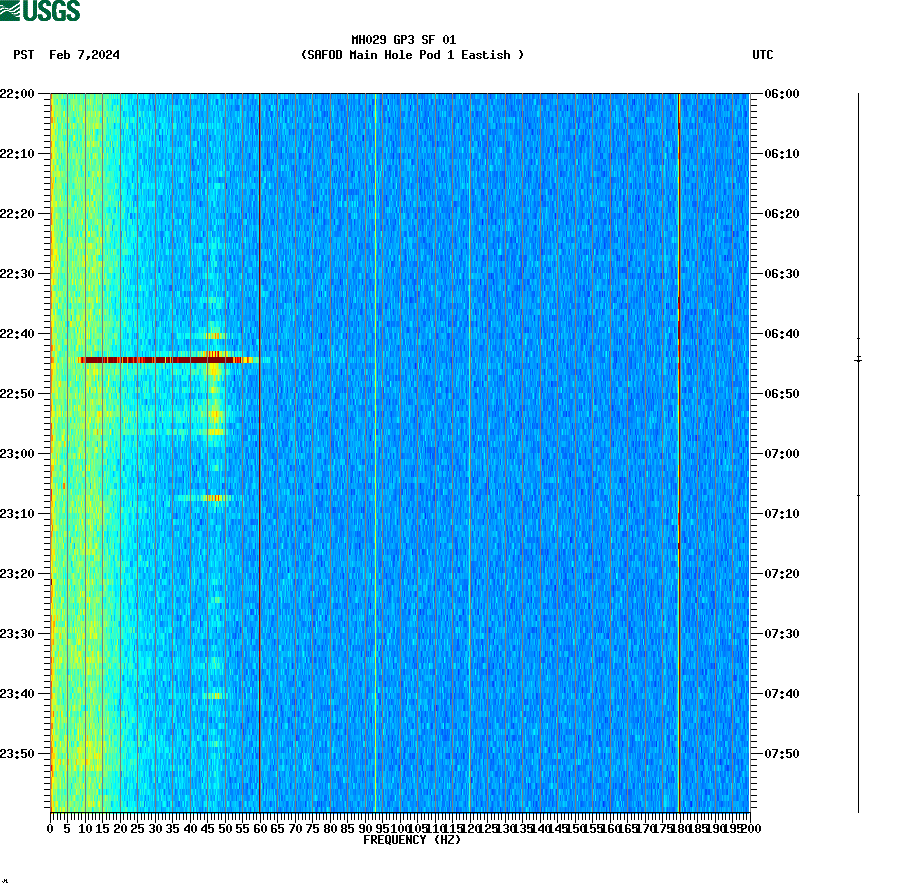Click the FREQUENCY (HZ) axis label
This screenshot has height=892, width=902.
click(x=413, y=840)
